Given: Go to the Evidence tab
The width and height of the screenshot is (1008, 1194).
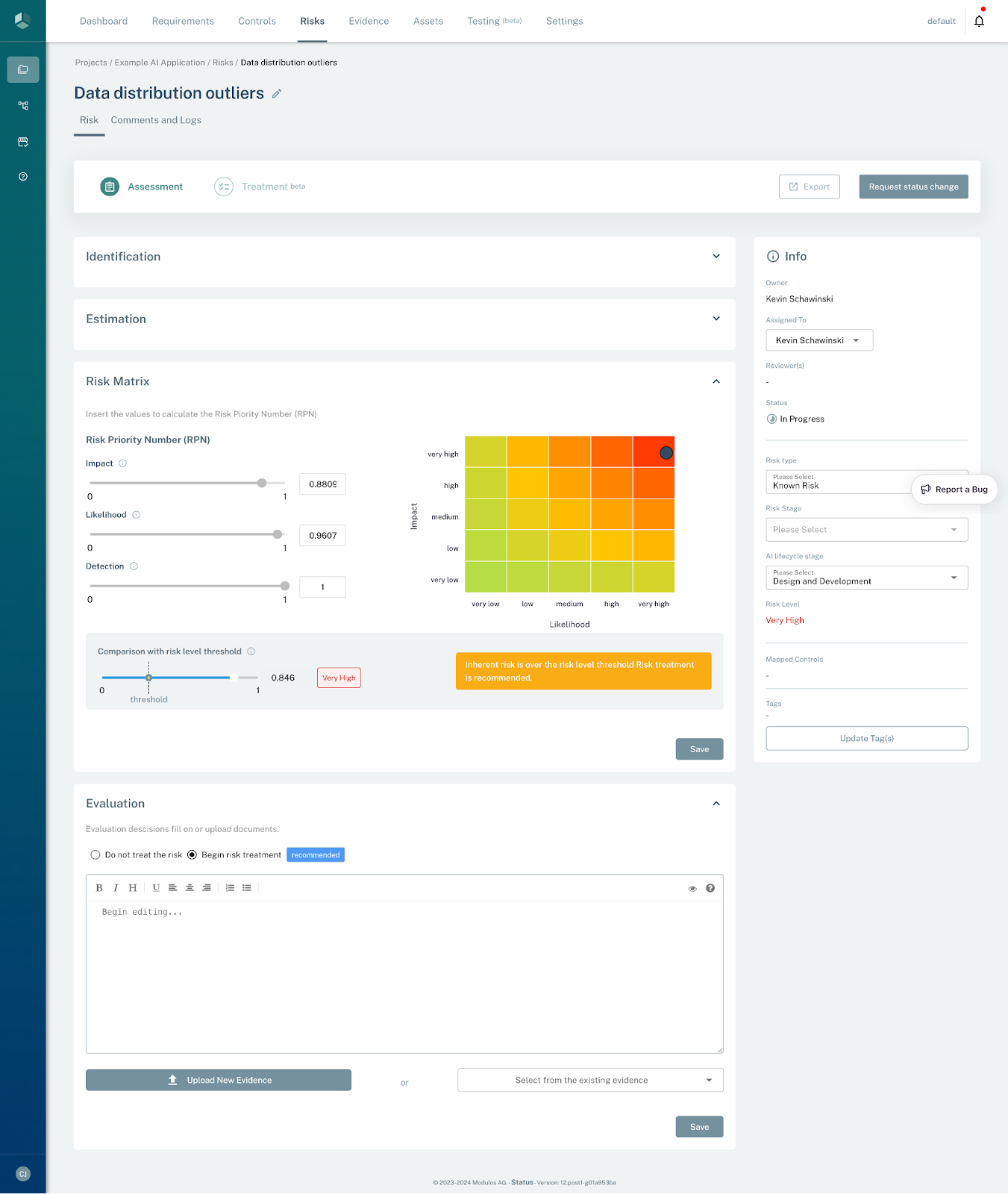Looking at the screenshot, I should pyautogui.click(x=369, y=21).
